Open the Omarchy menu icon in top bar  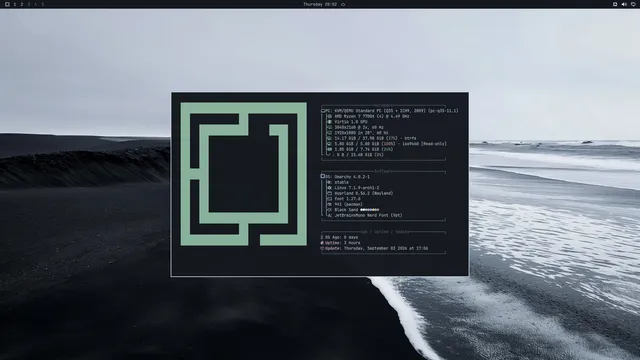point(7,4)
